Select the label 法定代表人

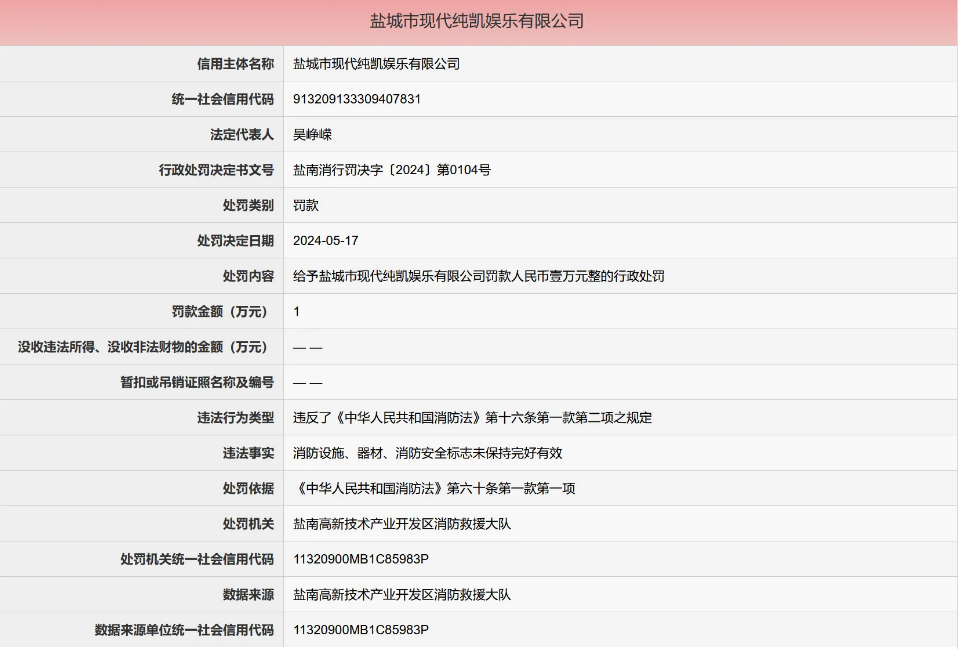[x=242, y=134]
